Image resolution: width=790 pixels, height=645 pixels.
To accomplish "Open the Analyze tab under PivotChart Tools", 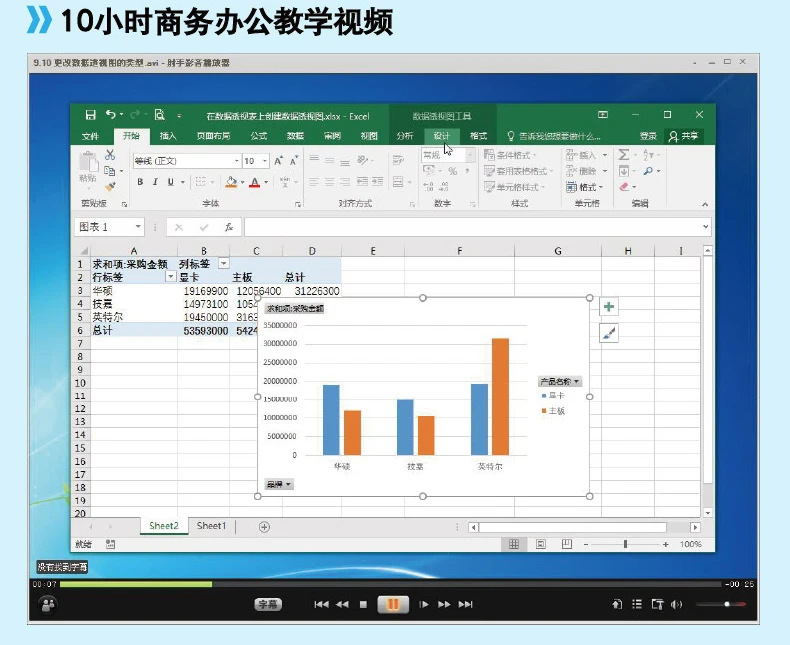I will (x=405, y=136).
